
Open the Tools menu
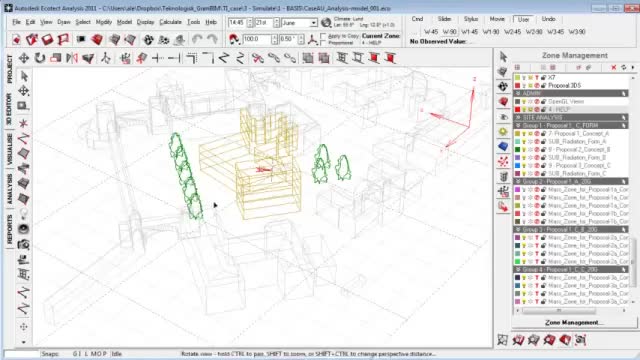193,22
